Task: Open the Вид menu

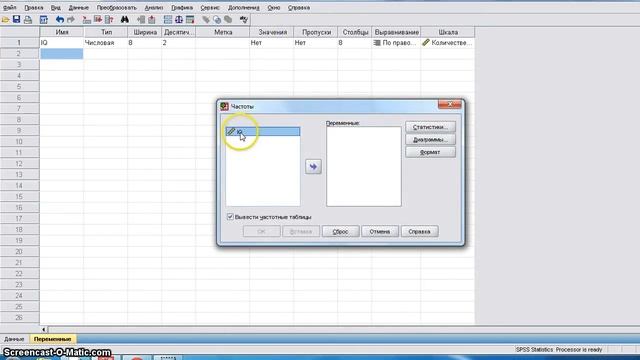Action: coord(56,8)
